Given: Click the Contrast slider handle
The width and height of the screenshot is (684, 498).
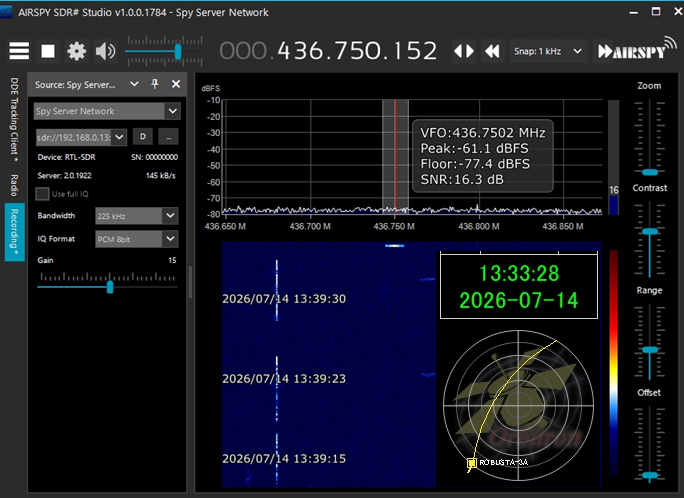Looking at the screenshot, I should coord(650,231).
